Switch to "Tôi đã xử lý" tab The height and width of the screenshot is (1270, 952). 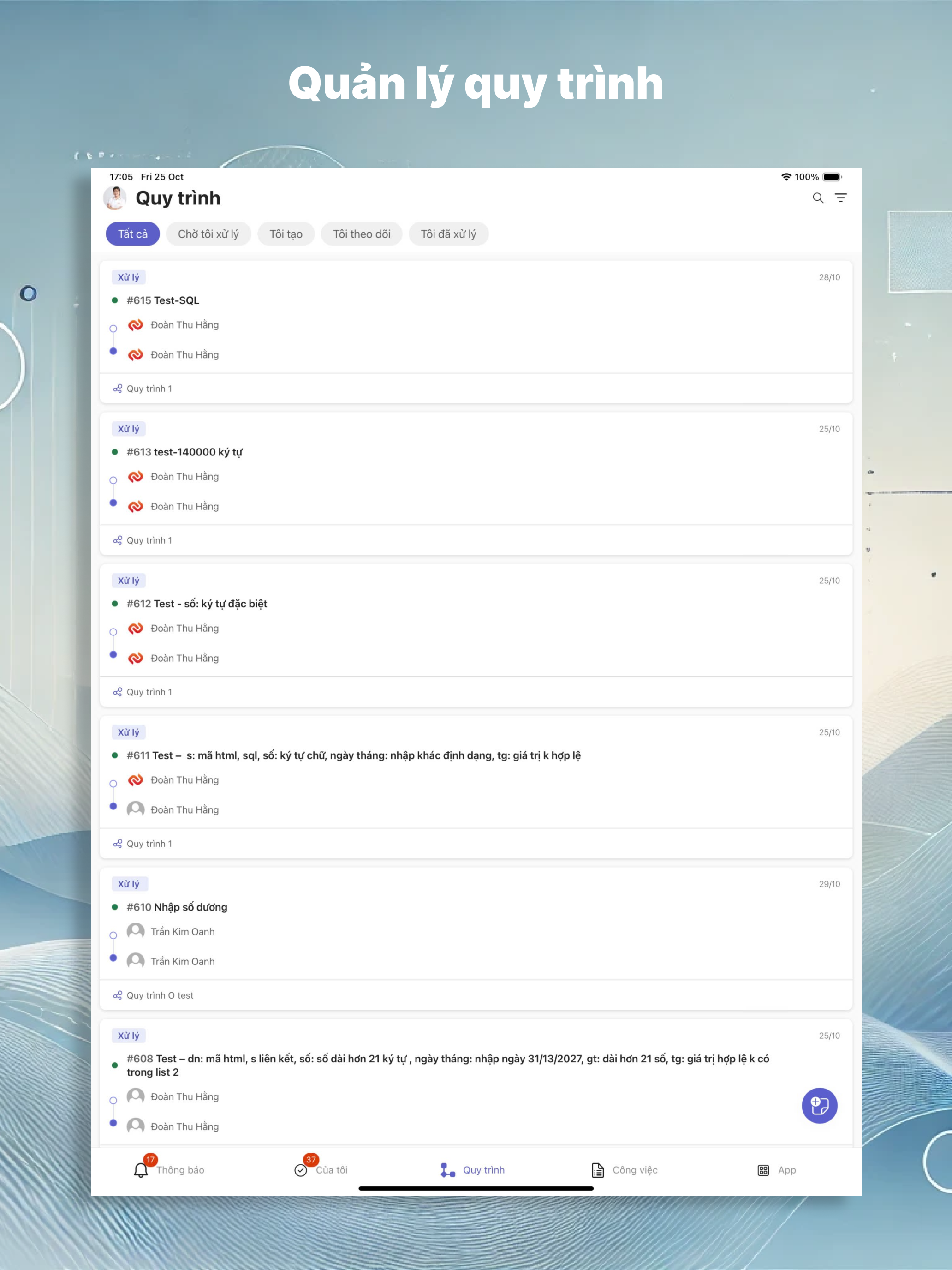(x=448, y=234)
